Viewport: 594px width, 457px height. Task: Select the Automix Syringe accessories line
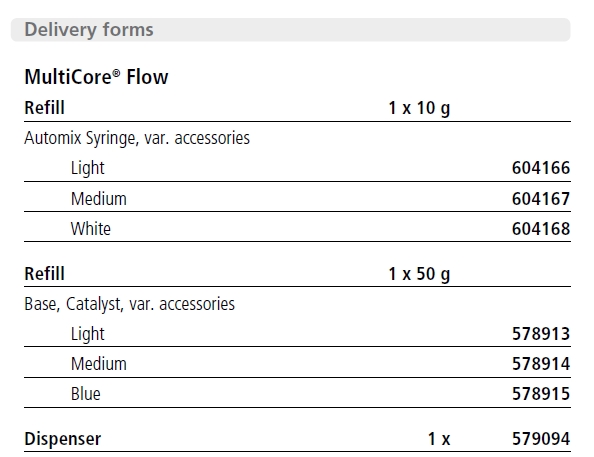(137, 138)
